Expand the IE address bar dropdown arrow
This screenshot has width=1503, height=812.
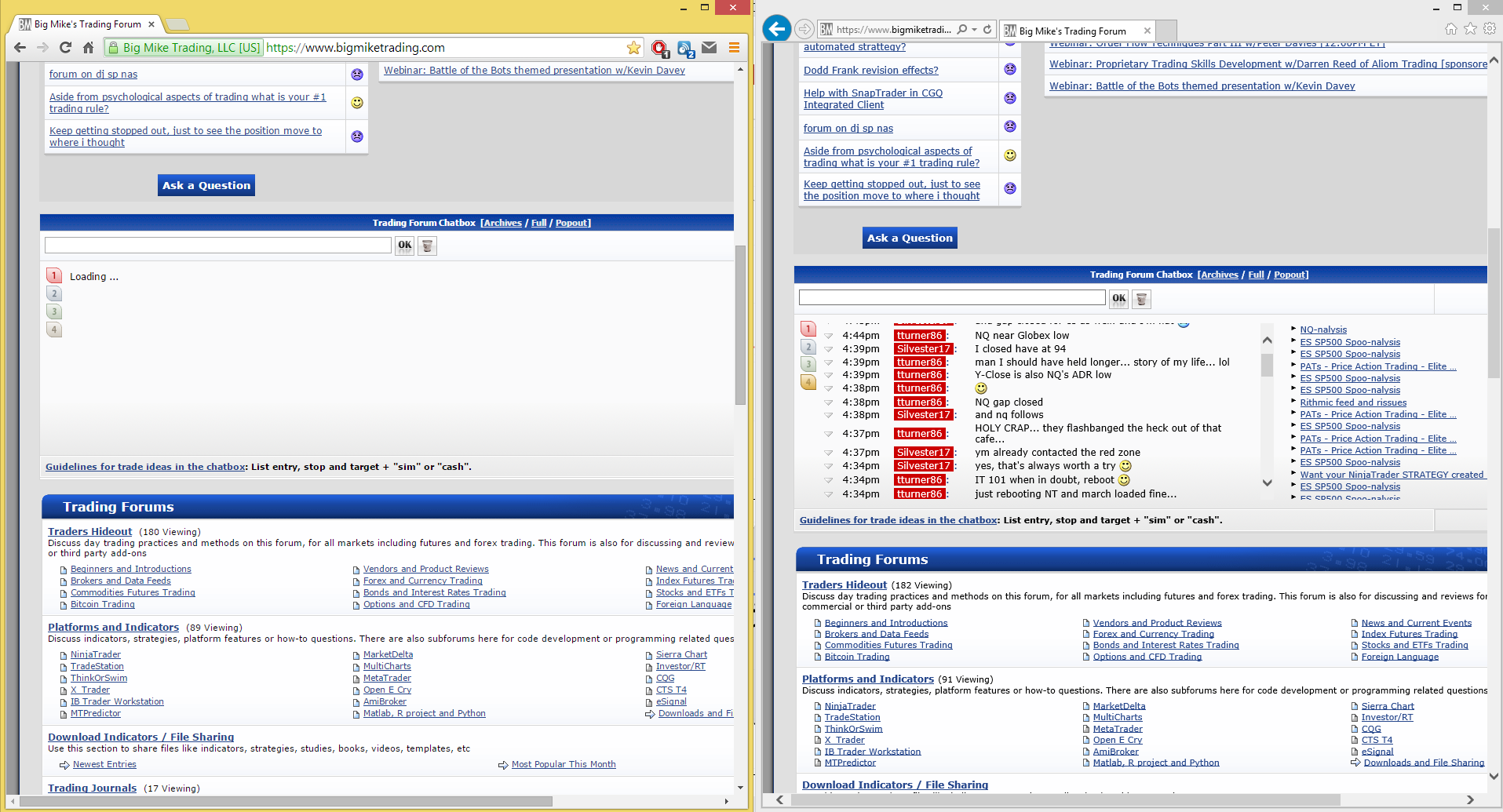tap(975, 30)
